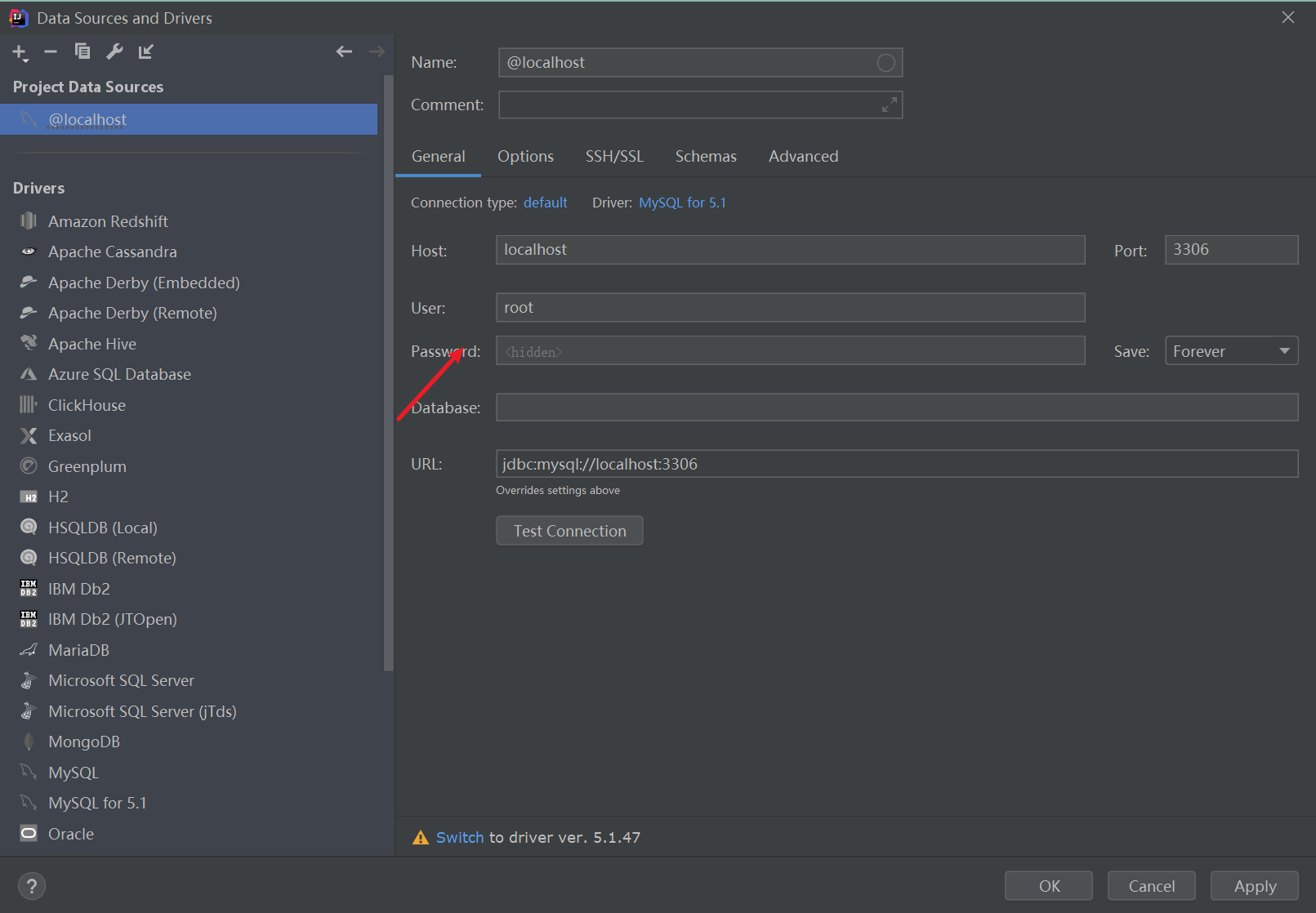The height and width of the screenshot is (913, 1316).
Task: Click the Test Connection button
Action: [x=569, y=531]
